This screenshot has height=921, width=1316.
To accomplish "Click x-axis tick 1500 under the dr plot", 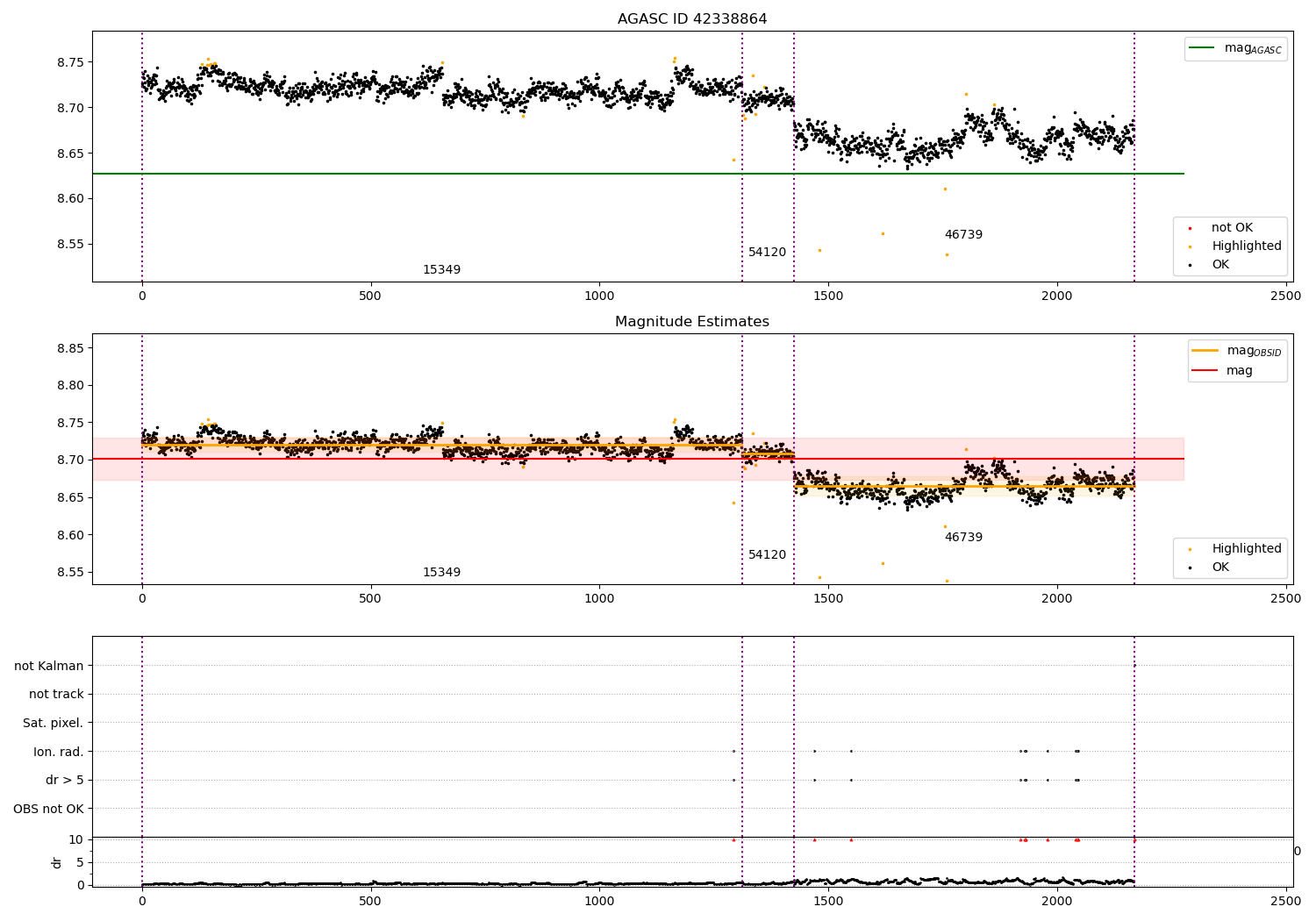I will pos(828,901).
